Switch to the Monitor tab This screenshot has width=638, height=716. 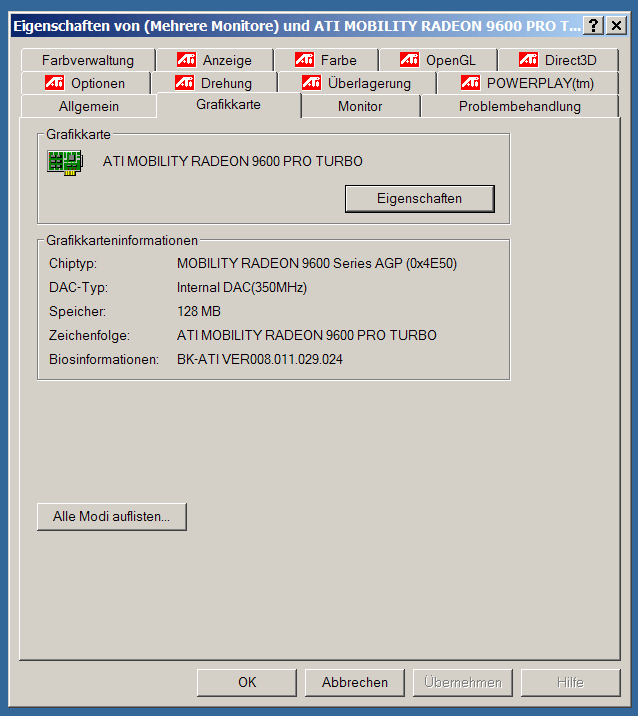pyautogui.click(x=360, y=106)
